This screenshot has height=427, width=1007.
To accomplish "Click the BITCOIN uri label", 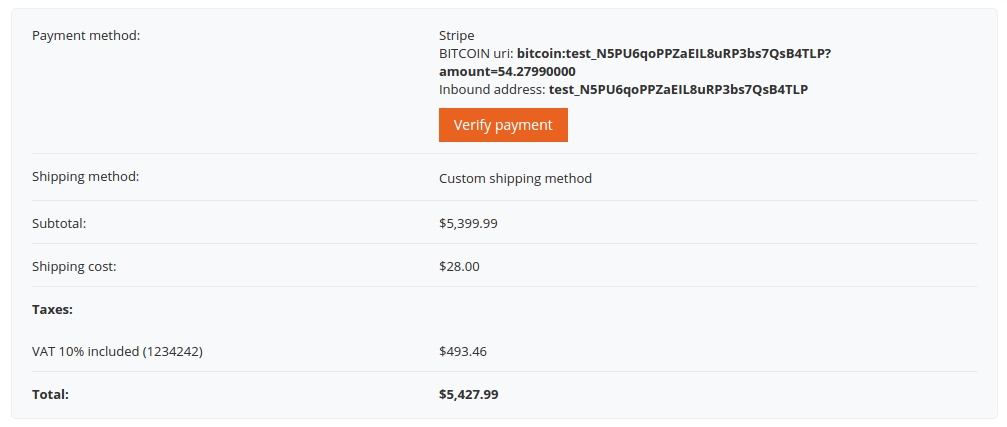I will 476,53.
